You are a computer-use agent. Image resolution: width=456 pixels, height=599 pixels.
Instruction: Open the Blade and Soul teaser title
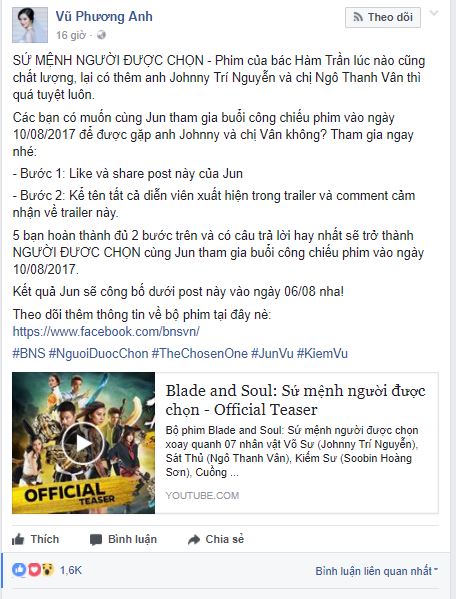point(295,400)
